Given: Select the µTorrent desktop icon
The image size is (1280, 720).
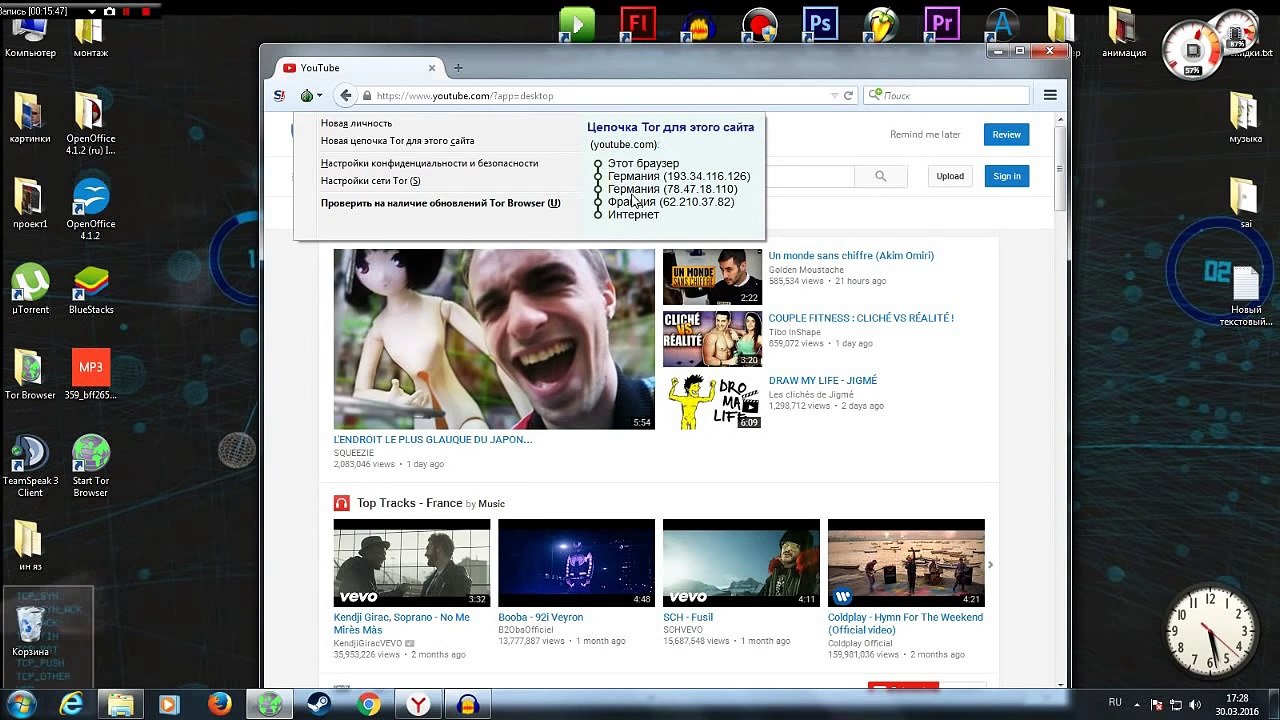Looking at the screenshot, I should (30, 289).
